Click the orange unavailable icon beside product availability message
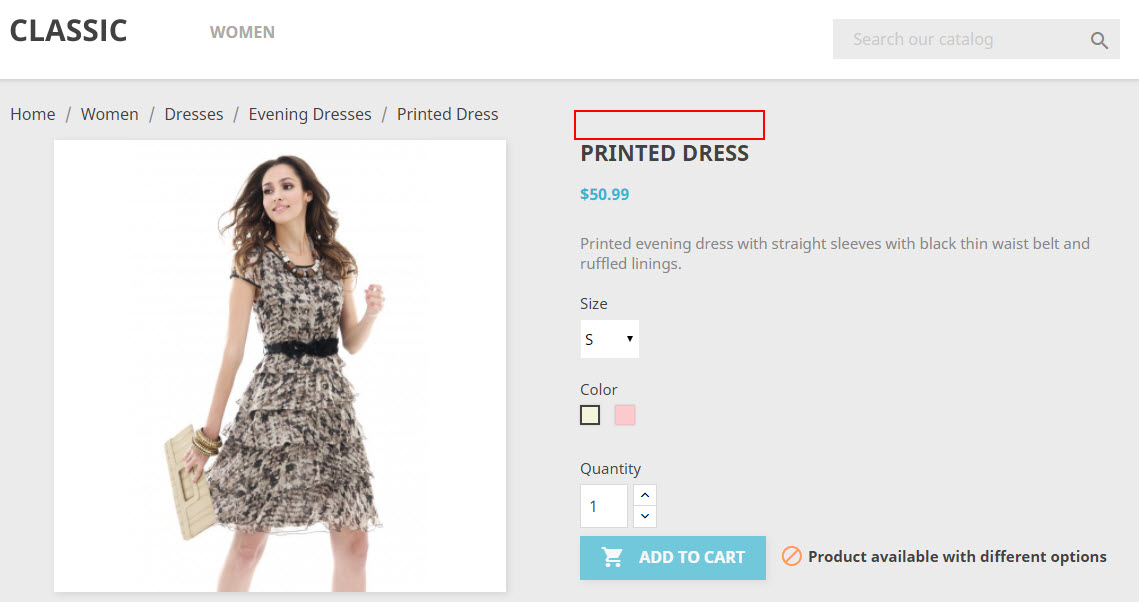1139x602 pixels. click(x=791, y=556)
